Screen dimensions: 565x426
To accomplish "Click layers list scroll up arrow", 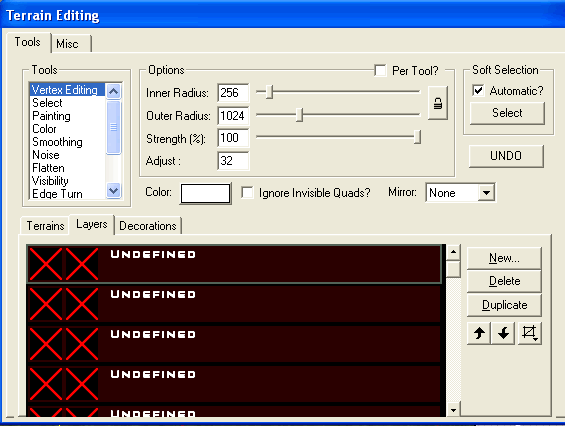I will tap(453, 252).
